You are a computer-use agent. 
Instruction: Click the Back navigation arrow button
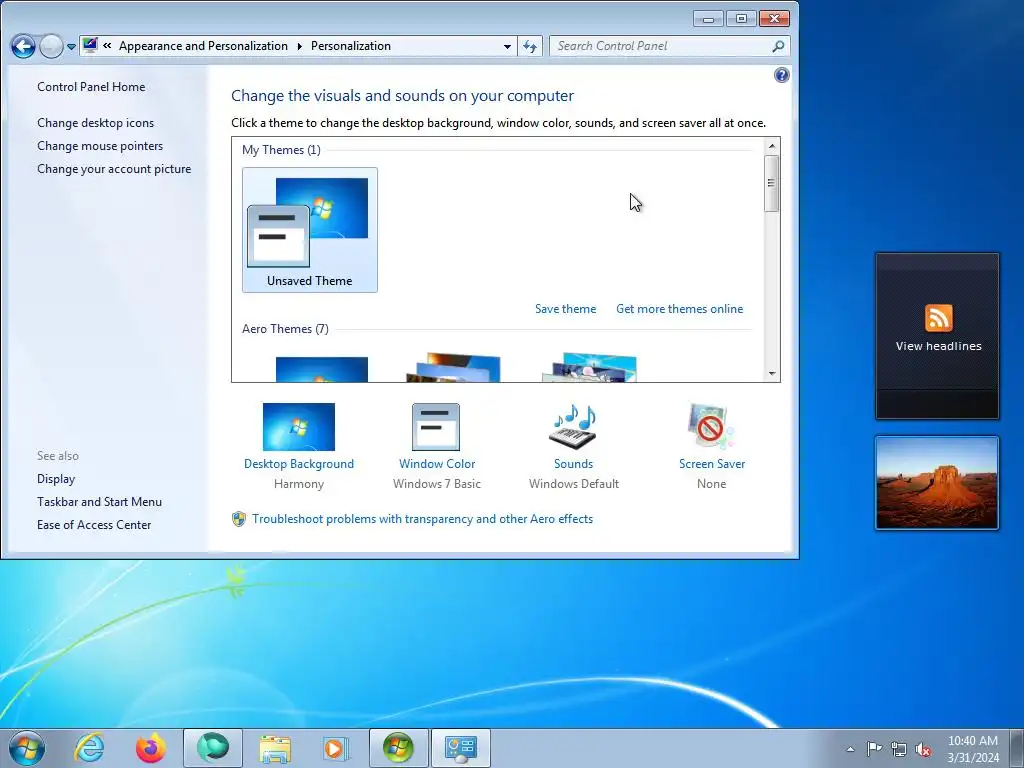coord(24,46)
